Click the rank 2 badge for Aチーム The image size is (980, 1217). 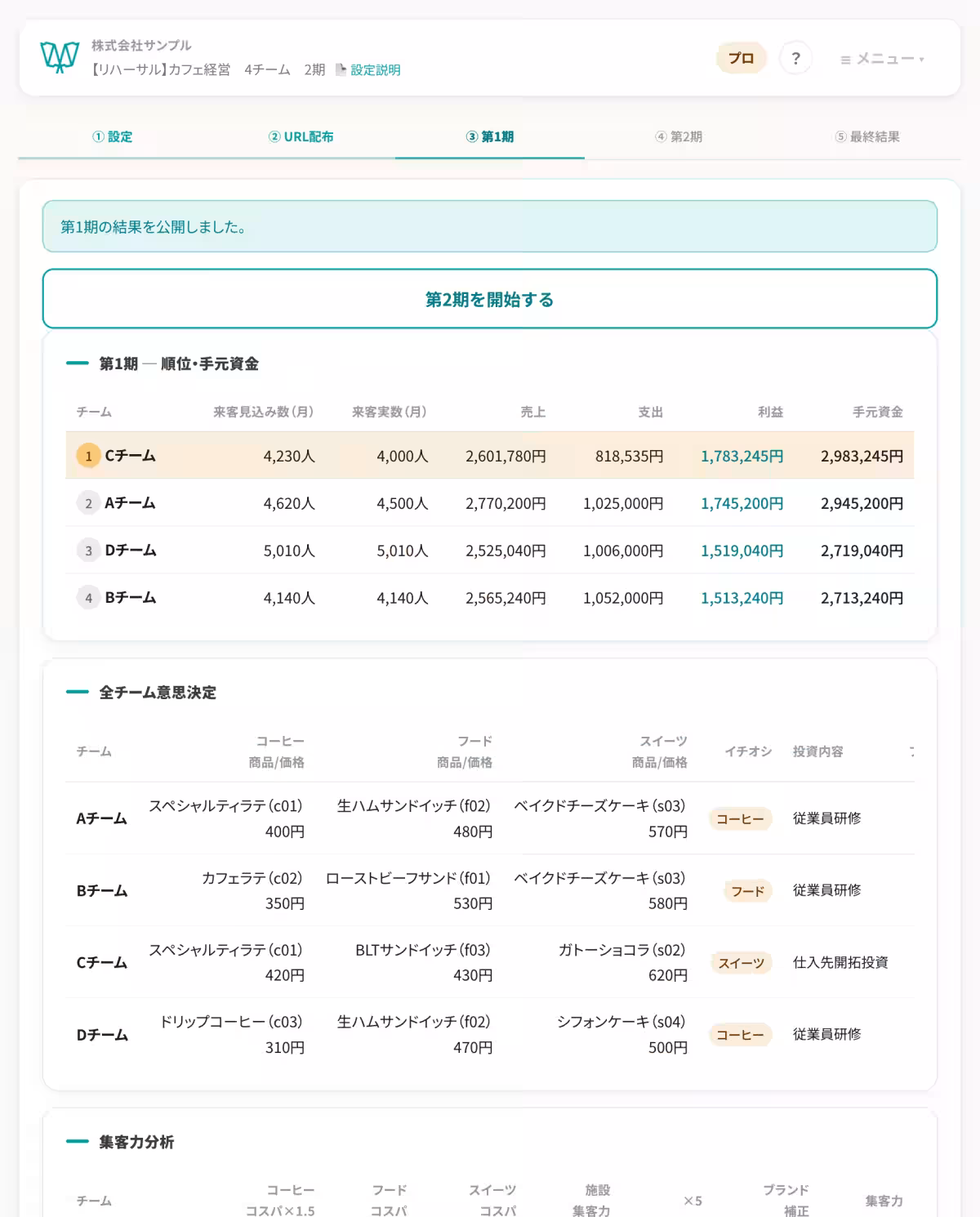tap(88, 503)
